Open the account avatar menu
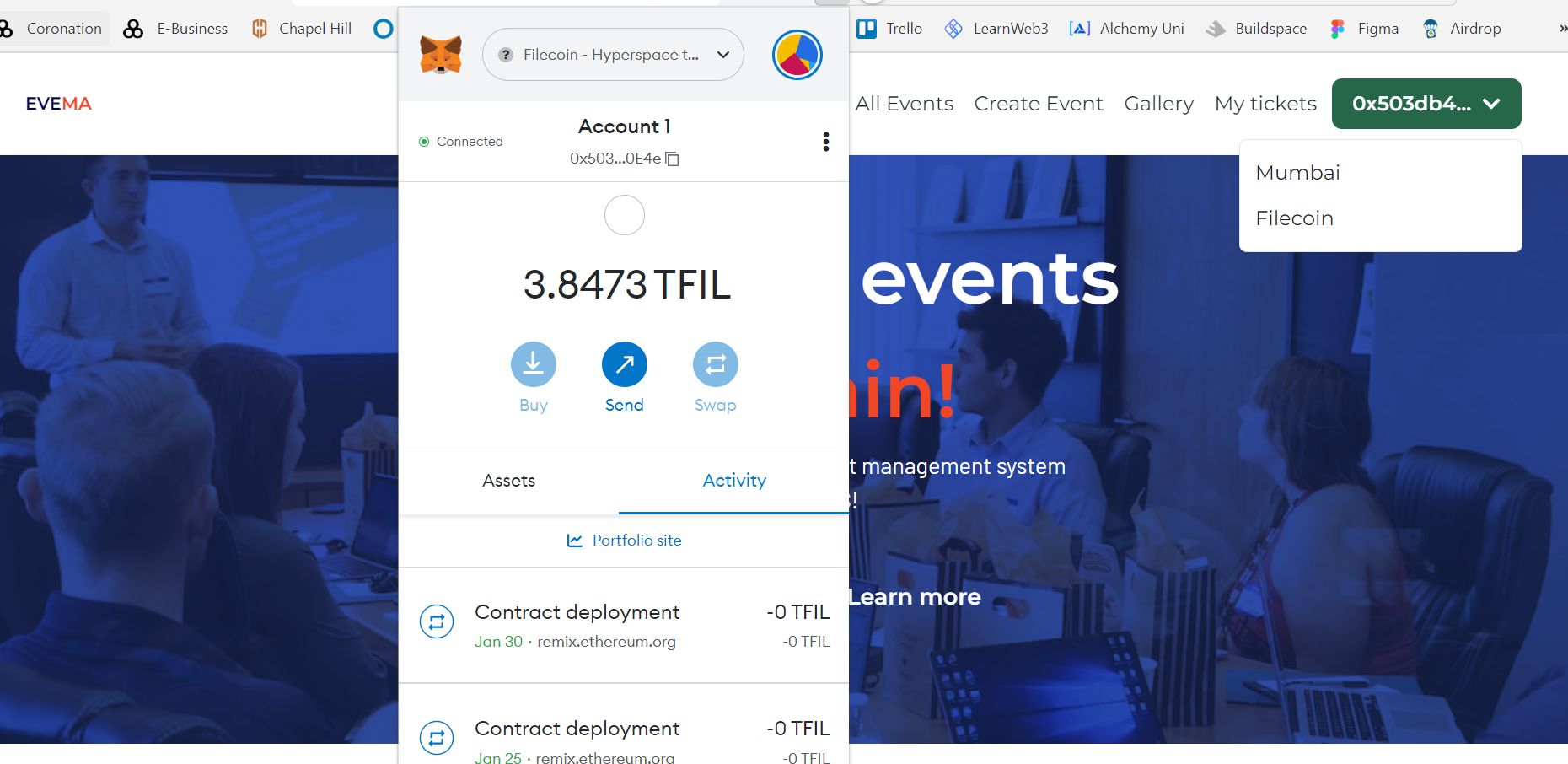1568x764 pixels. (x=797, y=55)
